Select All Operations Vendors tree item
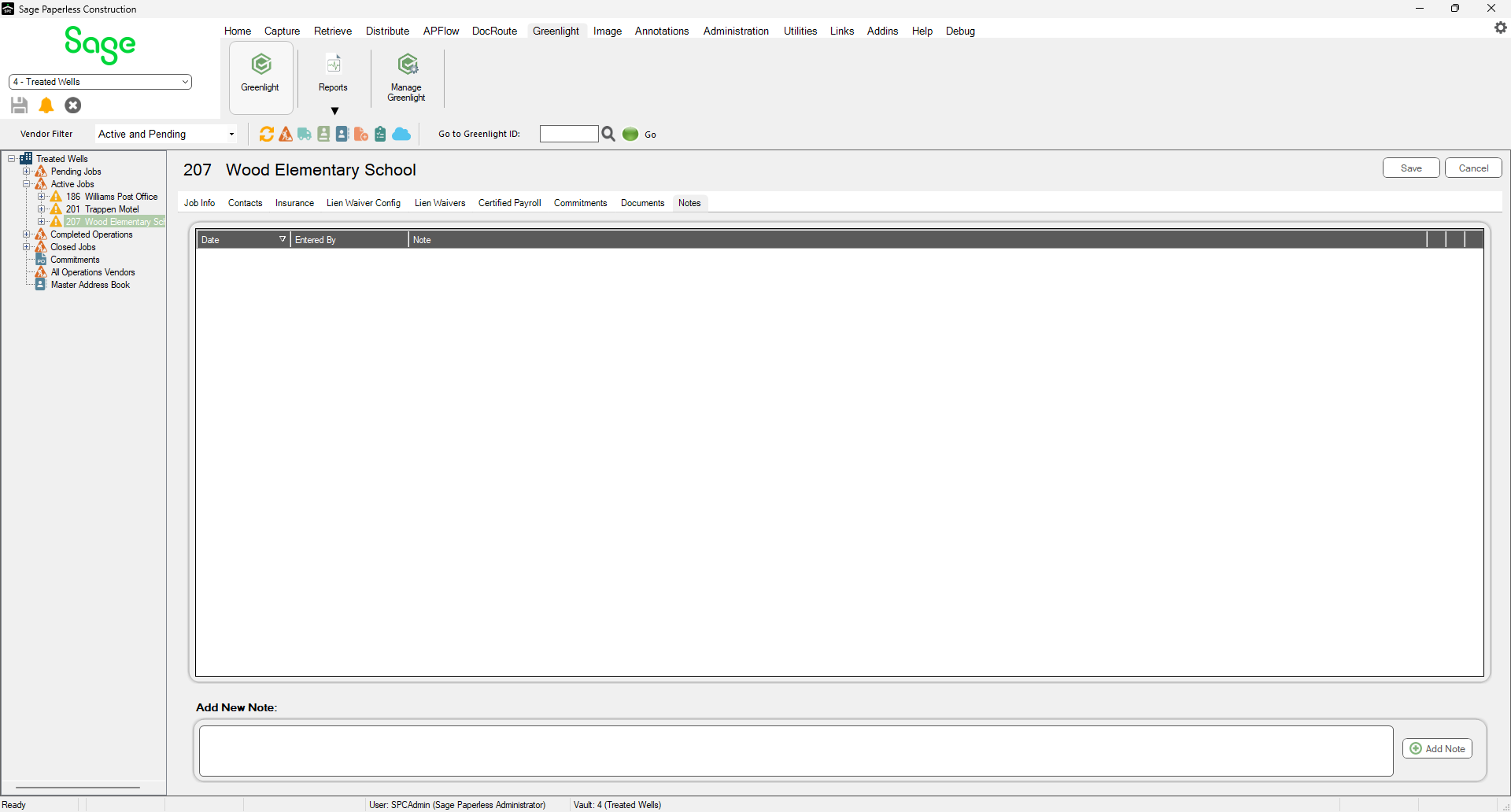This screenshot has width=1511, height=812. [x=93, y=272]
